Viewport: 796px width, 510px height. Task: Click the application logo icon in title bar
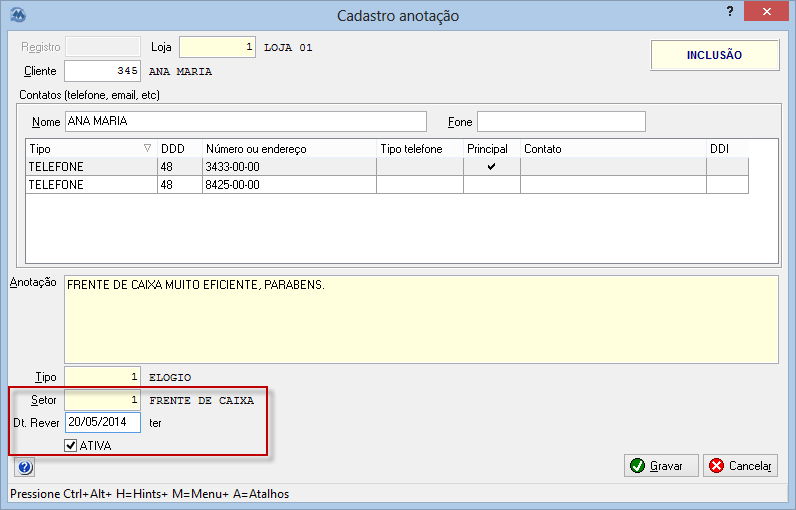click(x=18, y=15)
